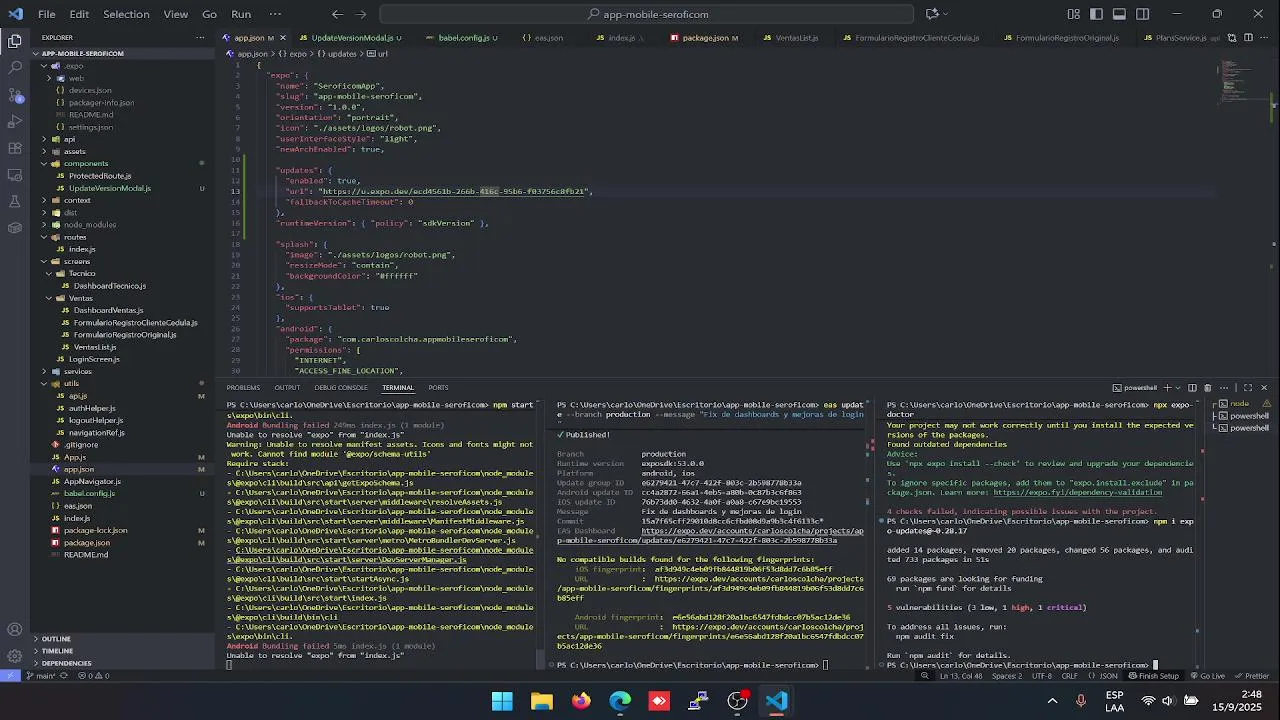This screenshot has width=1280, height=720.
Task: Switch to package.json editor tab
Action: 705,38
